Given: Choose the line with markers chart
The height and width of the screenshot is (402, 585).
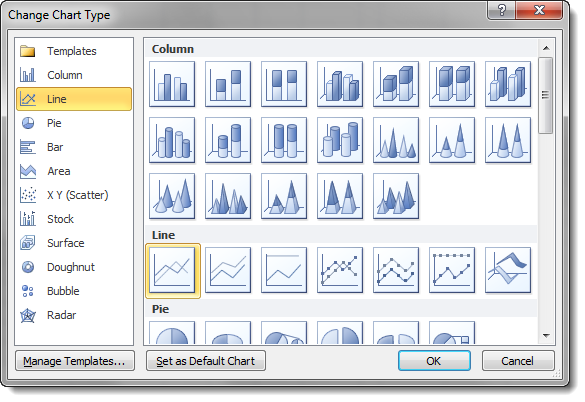Looking at the screenshot, I should (340, 270).
